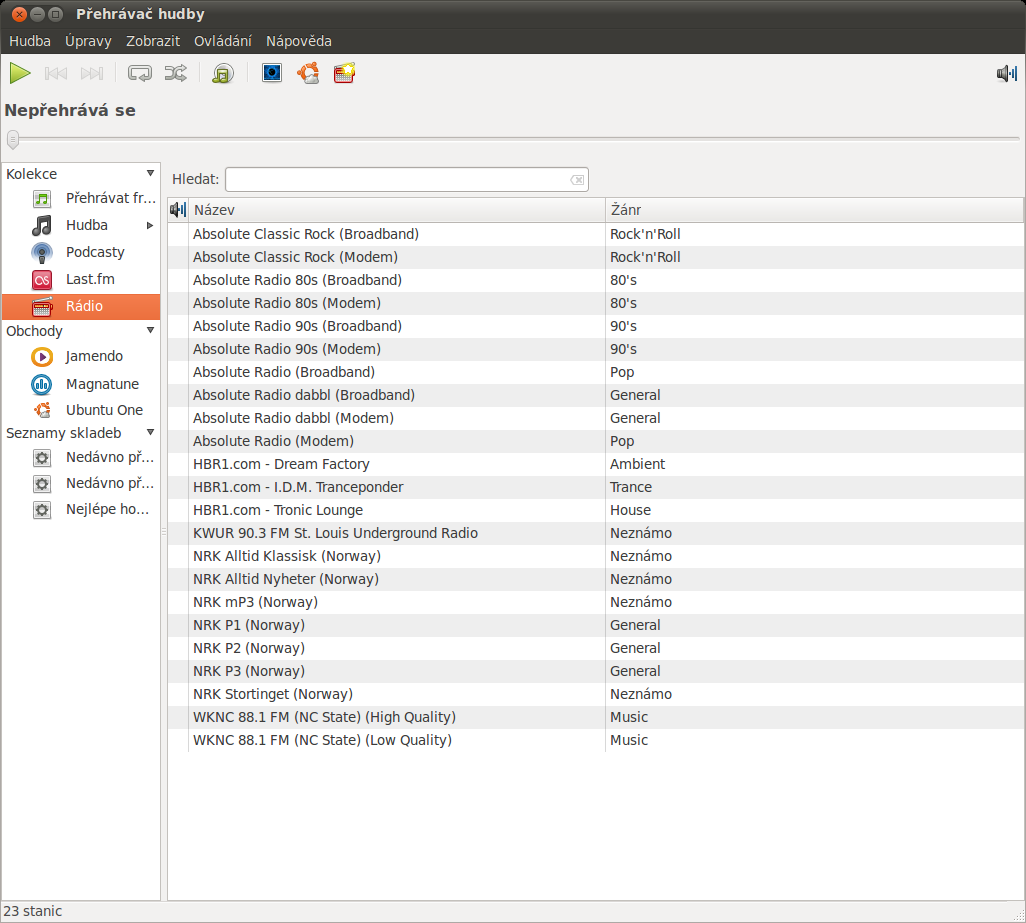Select Absolute Radio dabbl (Modem)
Viewport: 1026px width, 923px height.
point(595,418)
